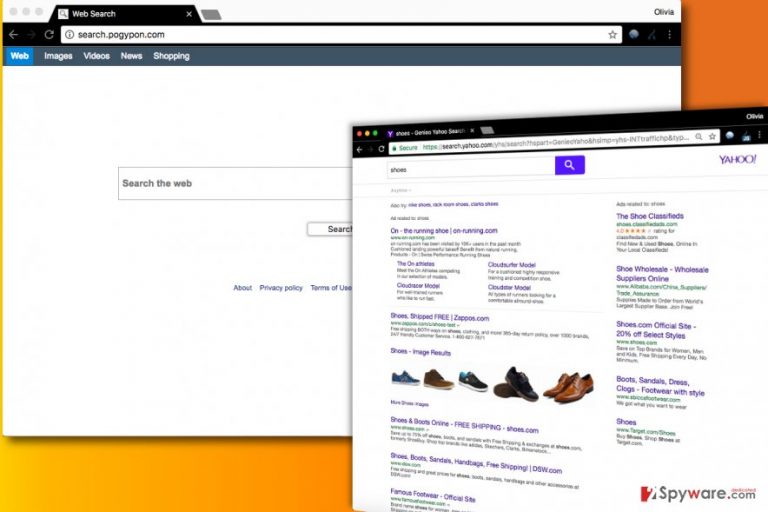Open the globe extension in Yahoo window
Image resolution: width=768 pixels, height=512 pixels.
(x=730, y=136)
